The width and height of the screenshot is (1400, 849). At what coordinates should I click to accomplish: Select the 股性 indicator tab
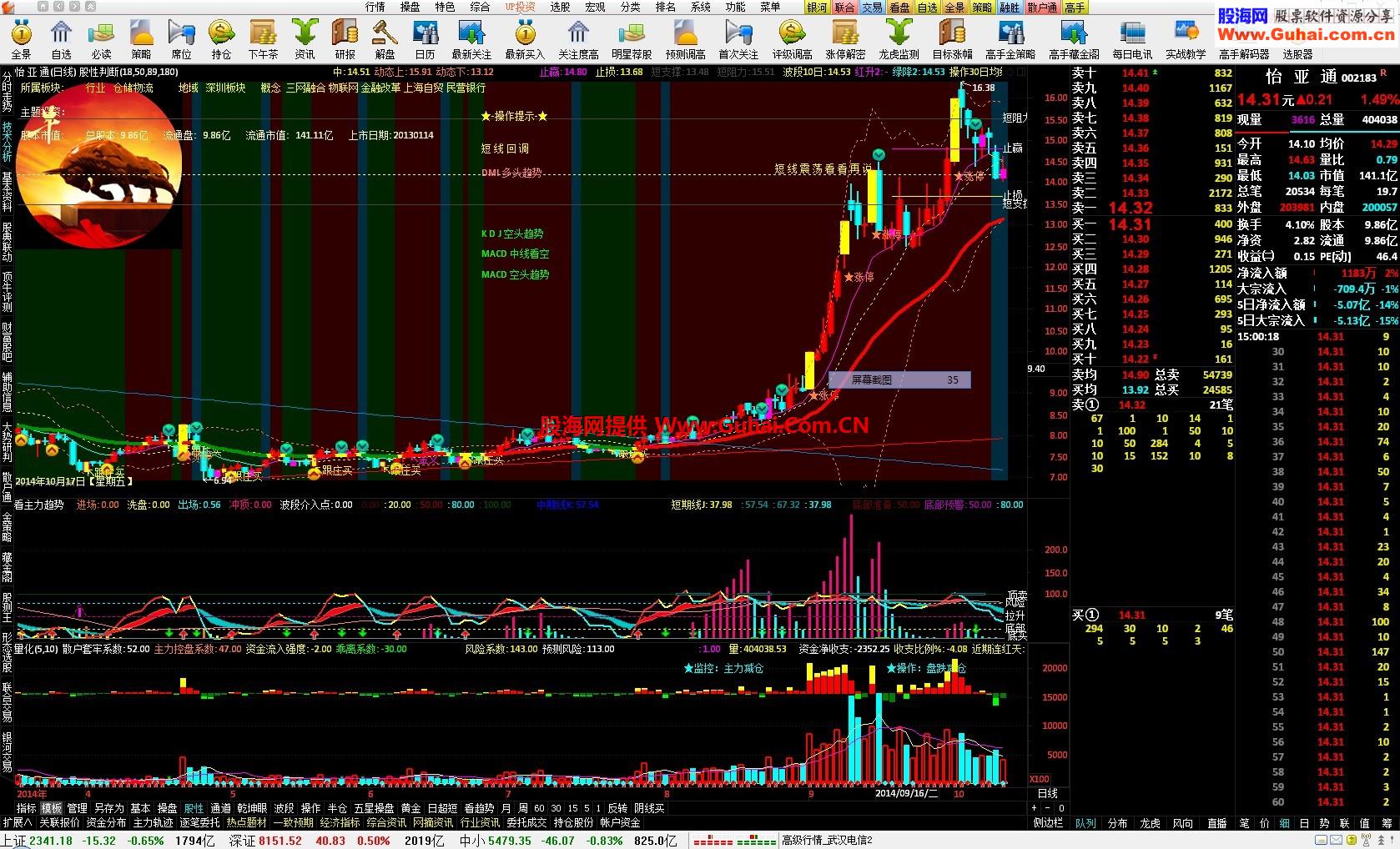click(194, 808)
